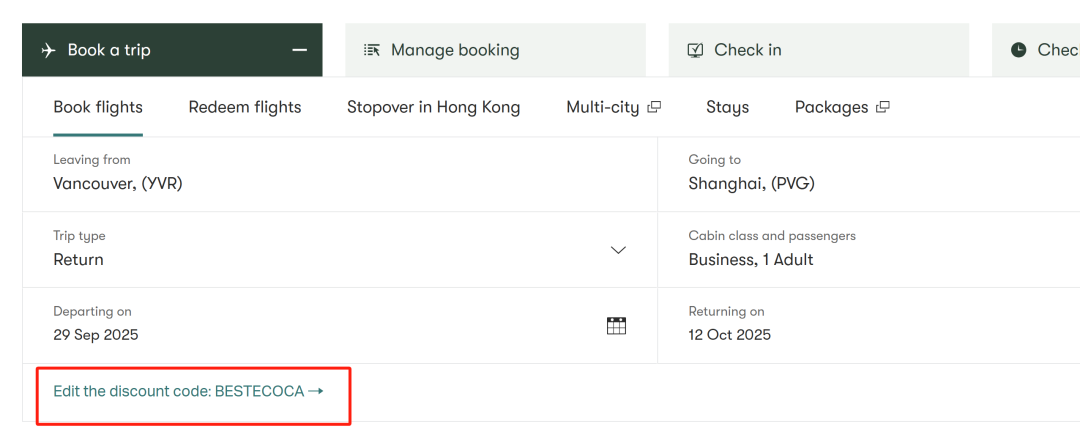1080x437 pixels.
Task: Click the Check in tab label
Action: [x=748, y=50]
